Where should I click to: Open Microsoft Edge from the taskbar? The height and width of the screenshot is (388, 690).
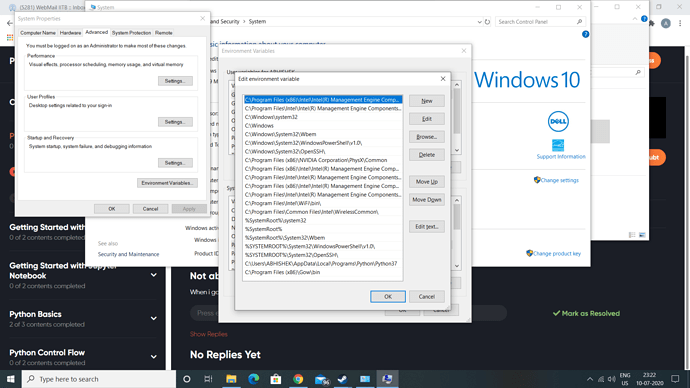pos(253,379)
